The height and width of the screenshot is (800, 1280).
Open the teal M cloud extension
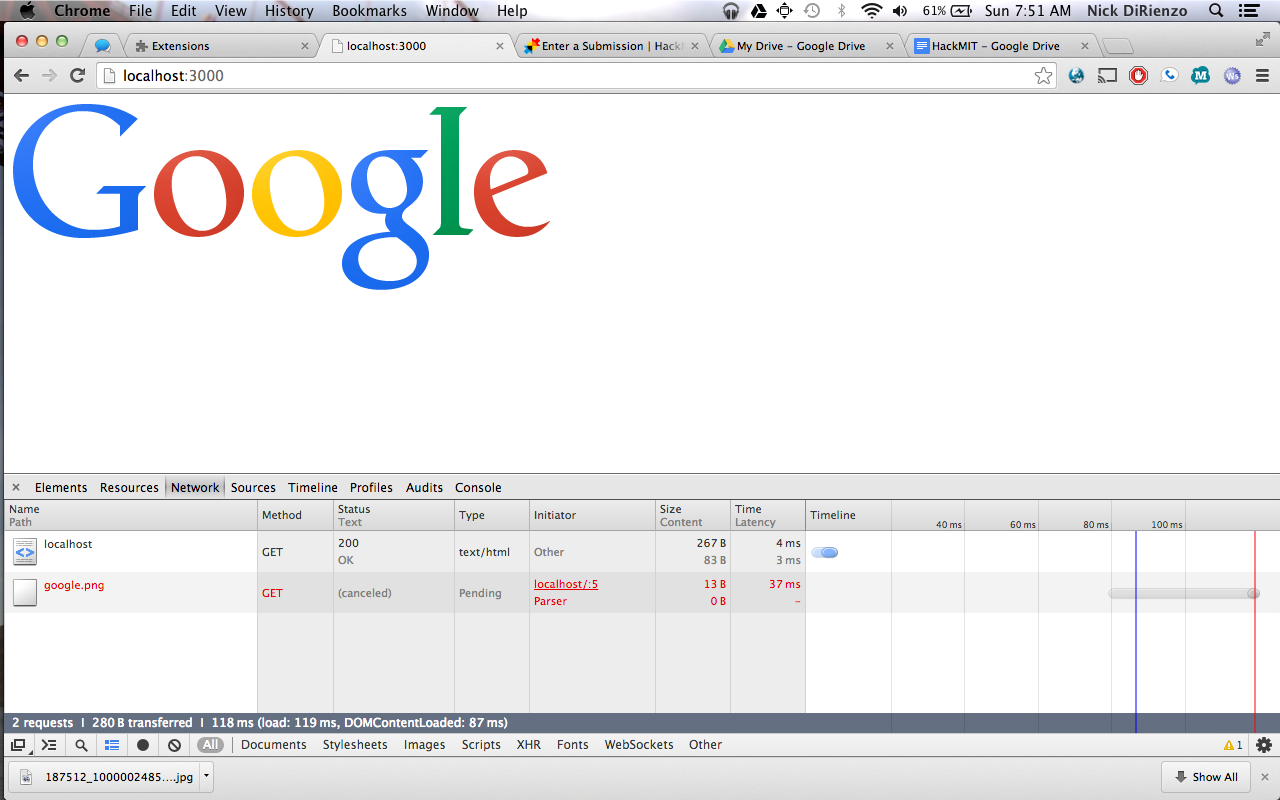1201,76
